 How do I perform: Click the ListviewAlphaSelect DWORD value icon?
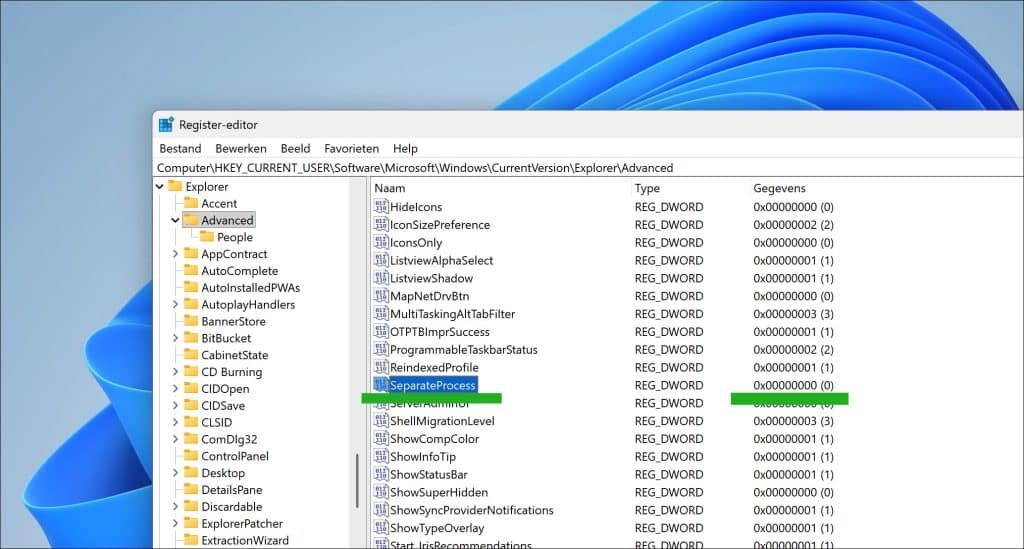pyautogui.click(x=381, y=260)
